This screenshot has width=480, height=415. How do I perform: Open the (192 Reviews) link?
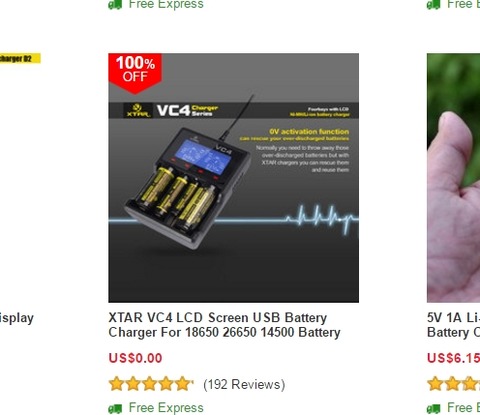point(244,384)
